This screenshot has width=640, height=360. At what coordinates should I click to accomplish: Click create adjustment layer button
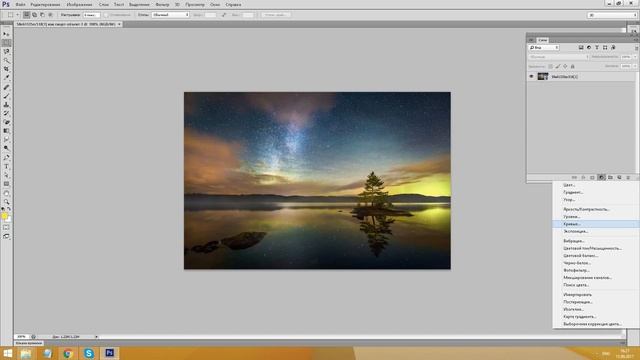point(601,178)
